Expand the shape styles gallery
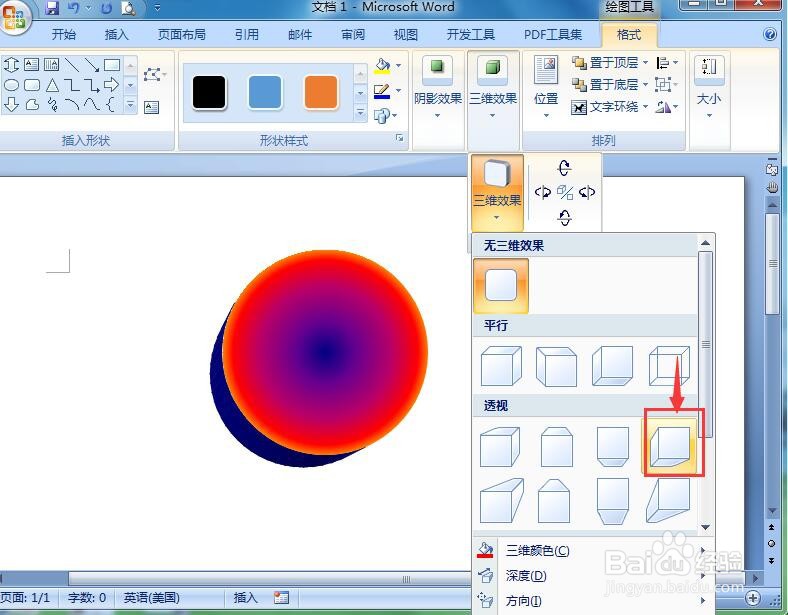This screenshot has width=788, height=615. [360, 113]
